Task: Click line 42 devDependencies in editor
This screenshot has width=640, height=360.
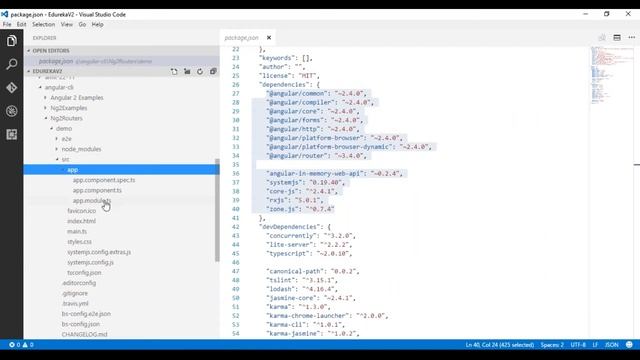Action: (x=294, y=227)
